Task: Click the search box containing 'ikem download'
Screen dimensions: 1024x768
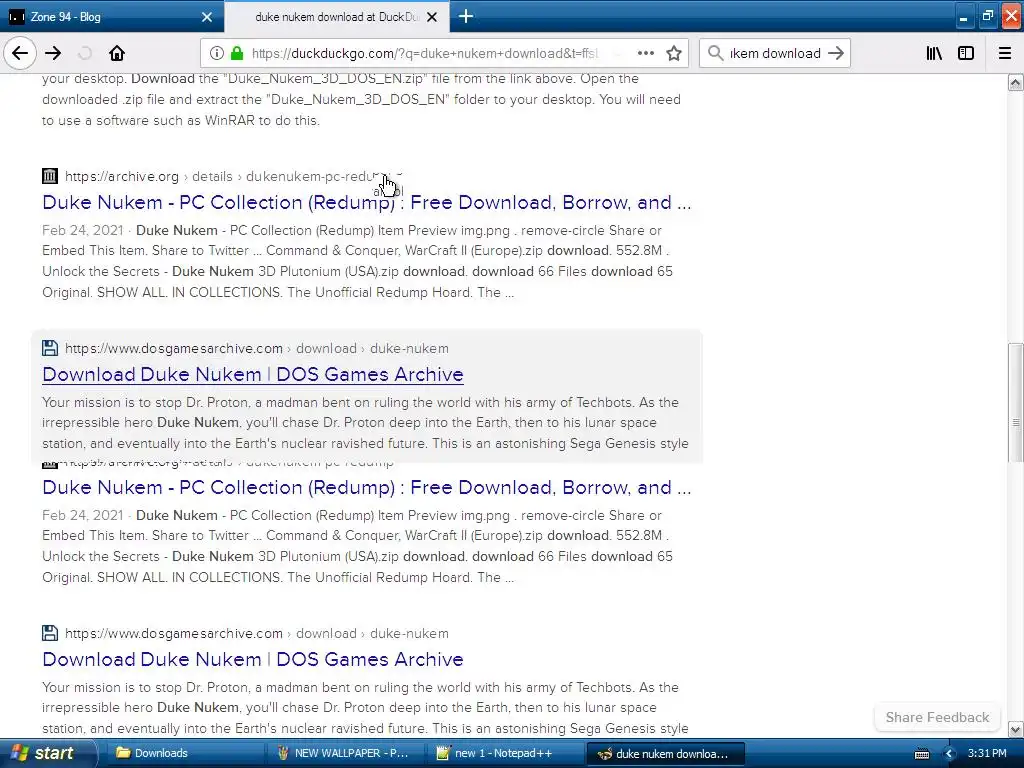Action: [x=775, y=53]
